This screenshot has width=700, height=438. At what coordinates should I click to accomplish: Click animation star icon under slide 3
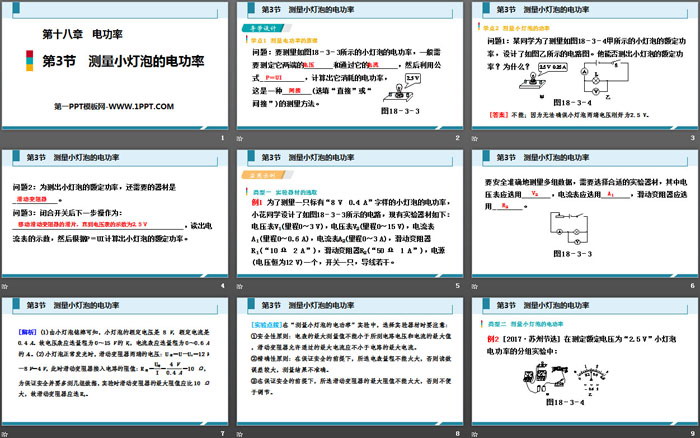(475, 138)
